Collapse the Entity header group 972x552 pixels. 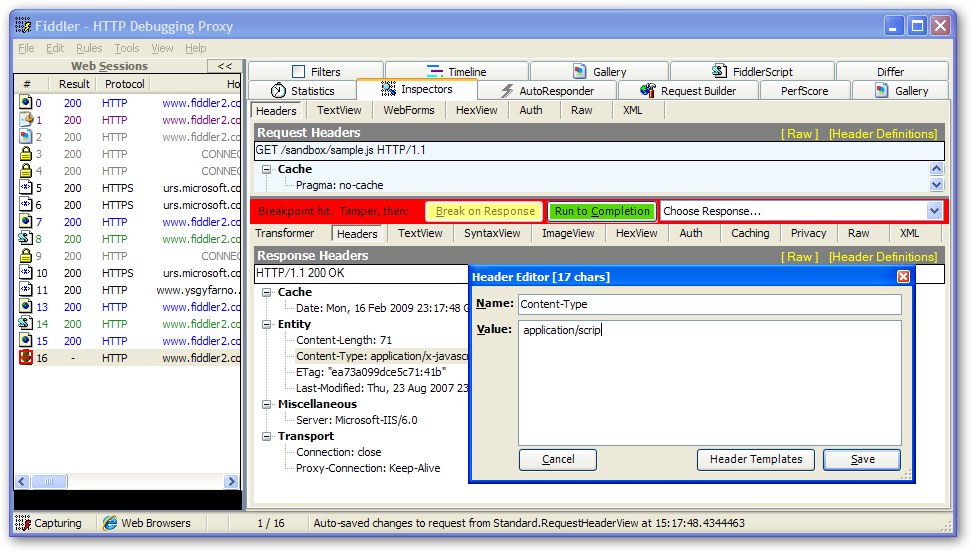[x=267, y=324]
